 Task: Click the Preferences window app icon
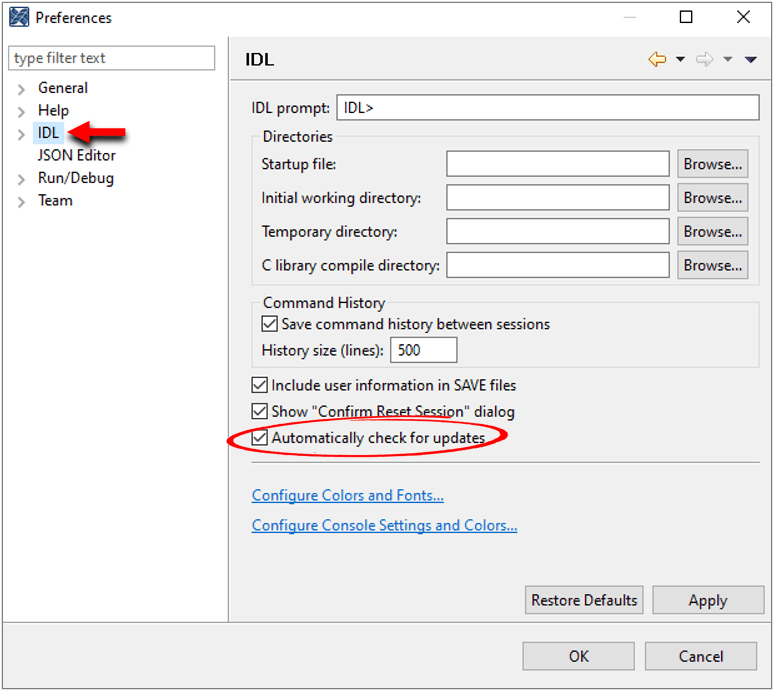pos(19,17)
